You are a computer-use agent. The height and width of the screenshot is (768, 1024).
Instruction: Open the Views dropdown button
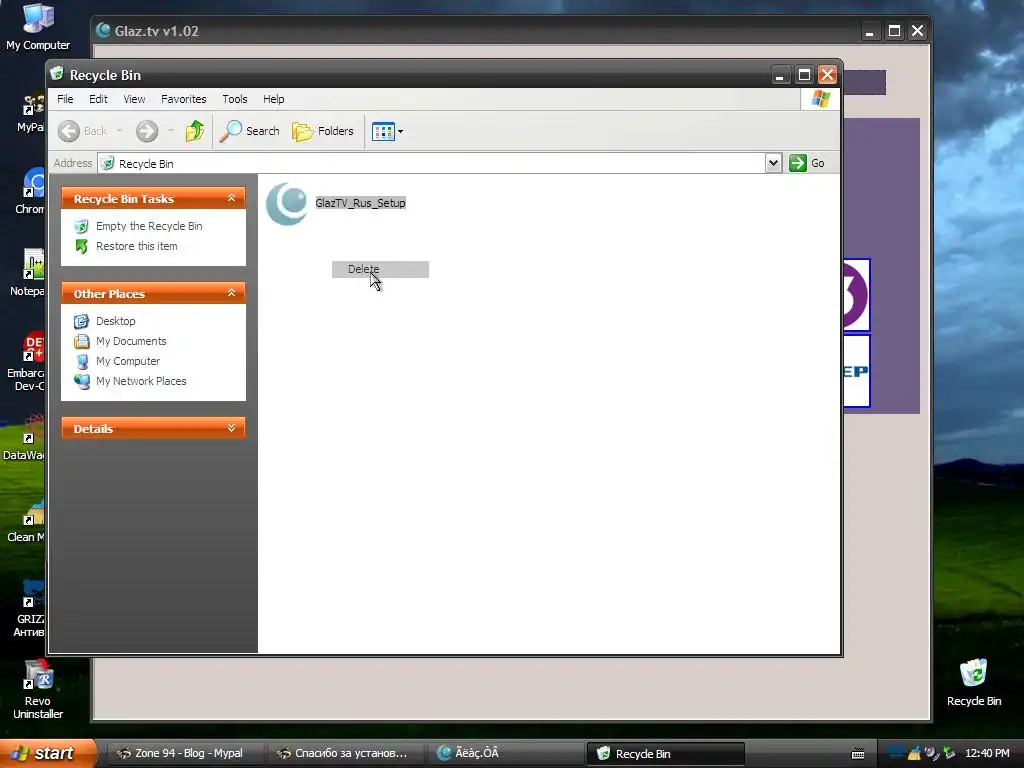pyautogui.click(x=387, y=131)
